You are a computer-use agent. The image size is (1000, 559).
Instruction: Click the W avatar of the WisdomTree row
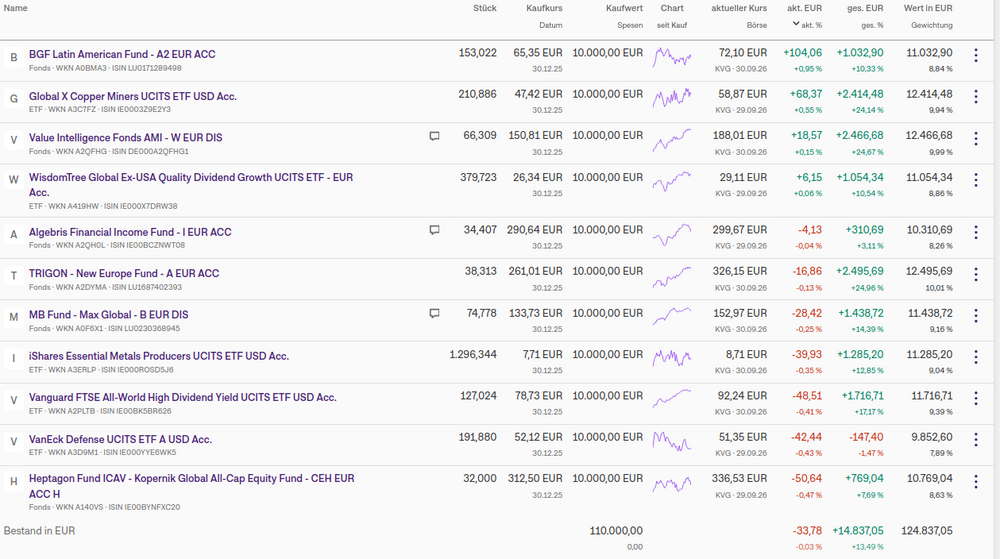[x=13, y=180]
